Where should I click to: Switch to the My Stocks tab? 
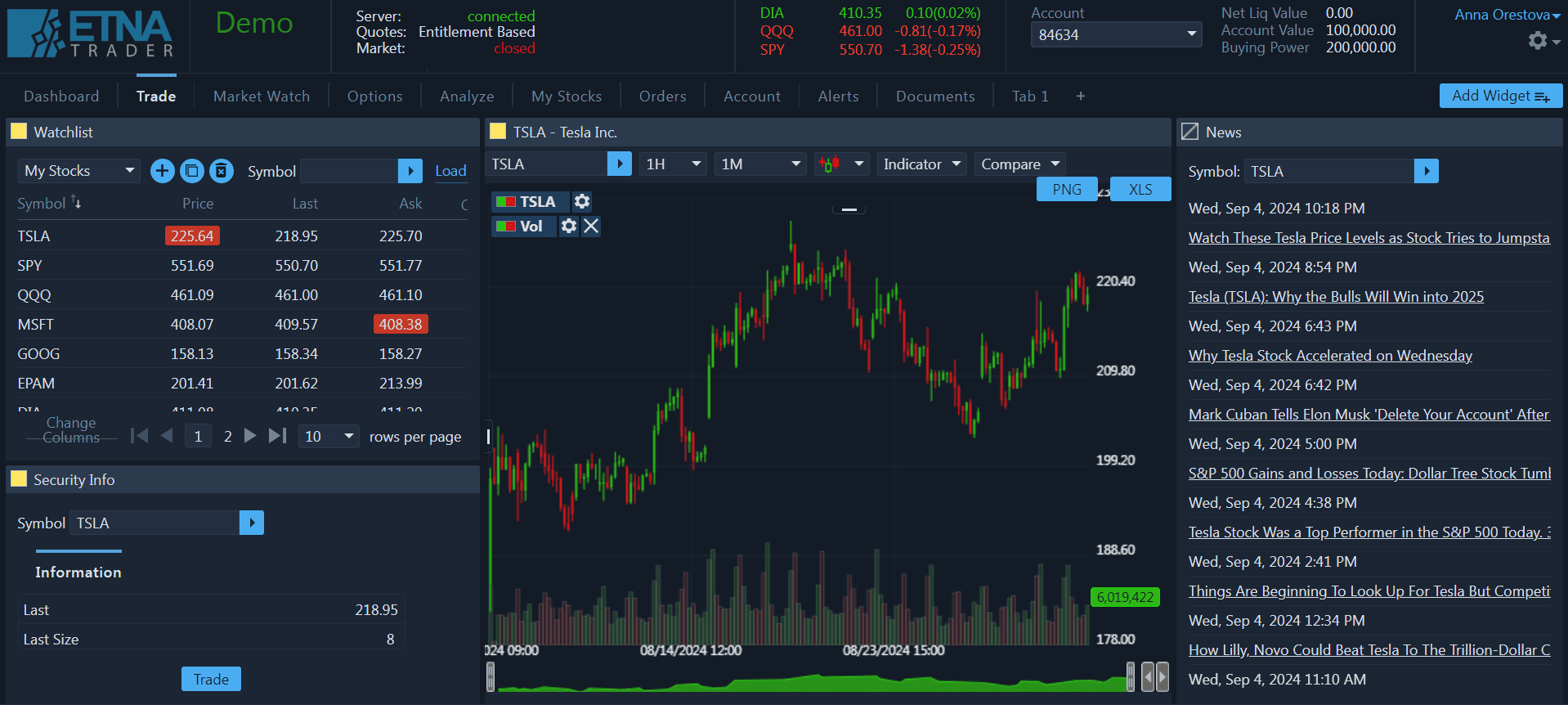(x=567, y=97)
